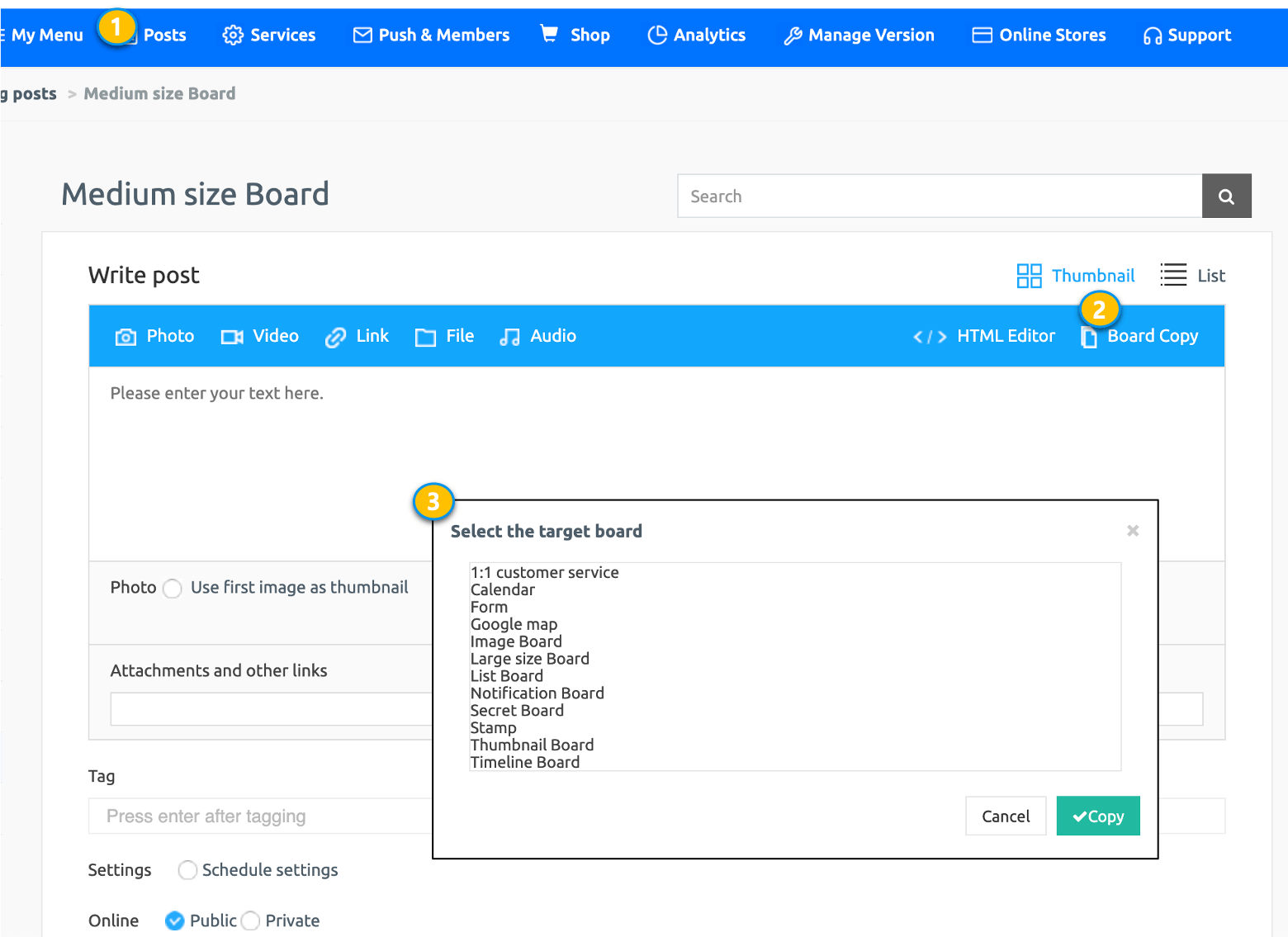Enable Use first image as thumbnail
The width and height of the screenshot is (1288, 937).
coord(173,589)
